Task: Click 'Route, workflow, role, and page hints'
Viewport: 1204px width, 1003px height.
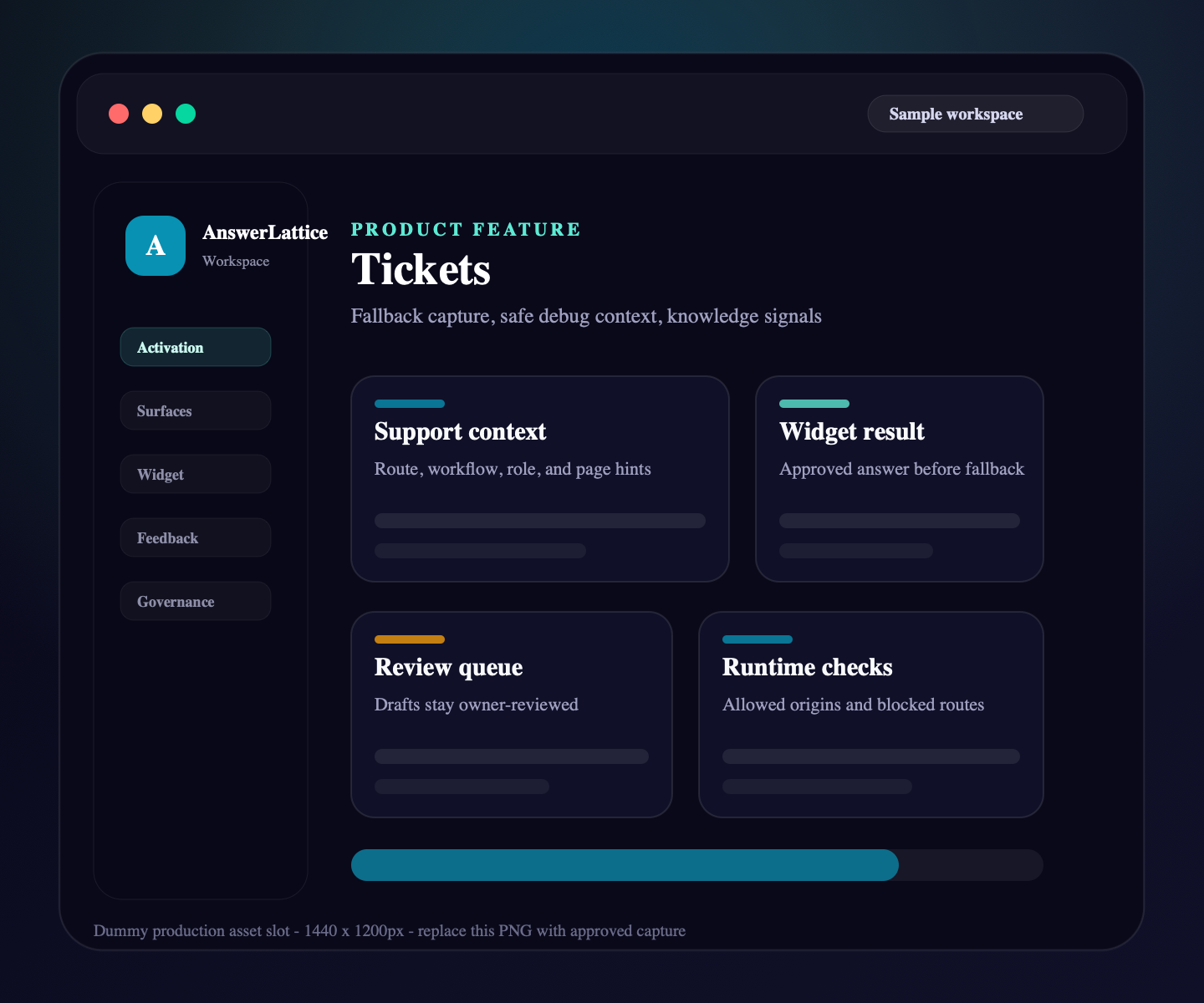Action: 513,469
